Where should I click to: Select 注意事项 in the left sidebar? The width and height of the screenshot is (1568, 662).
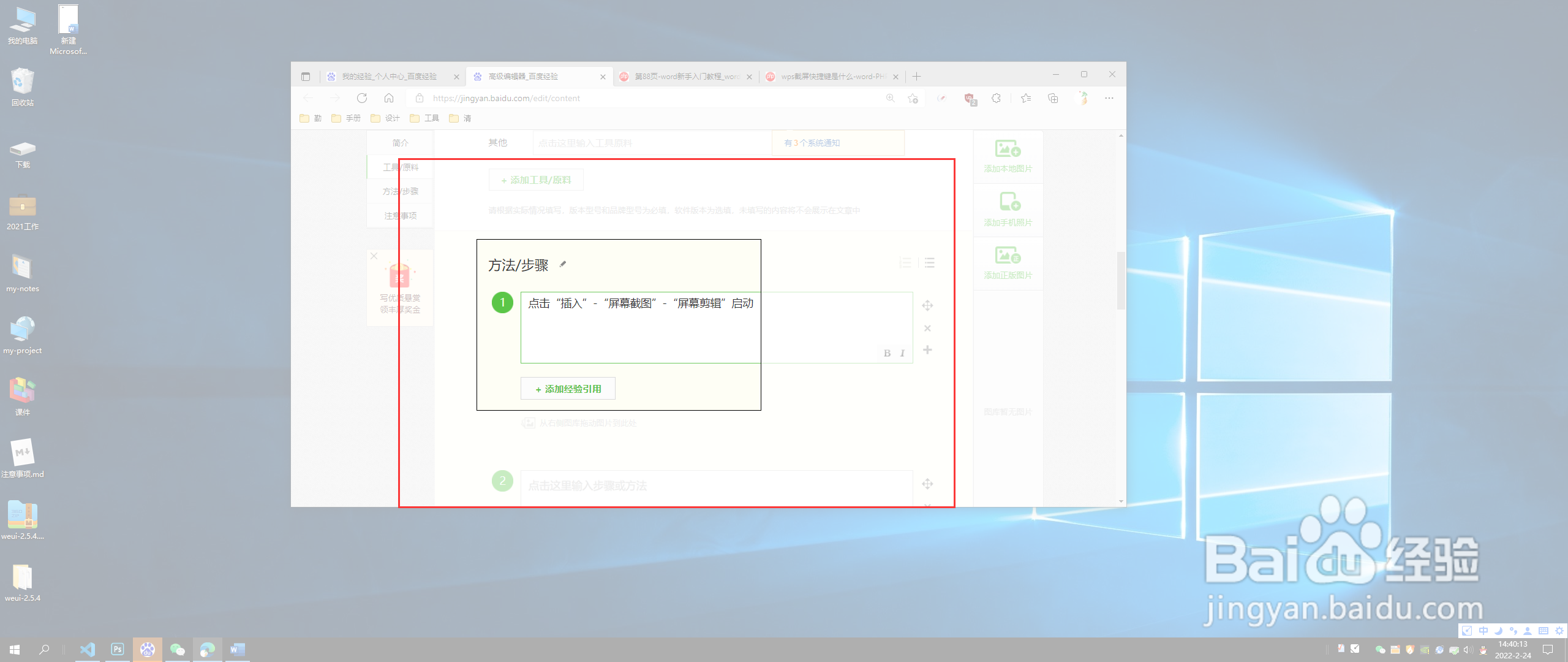pyautogui.click(x=400, y=216)
